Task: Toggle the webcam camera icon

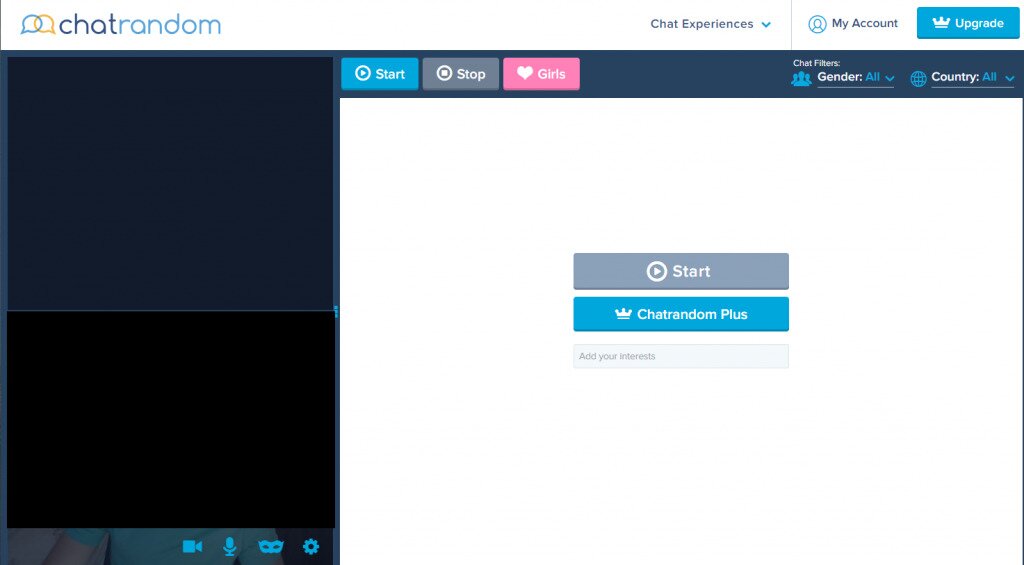Action: [192, 546]
